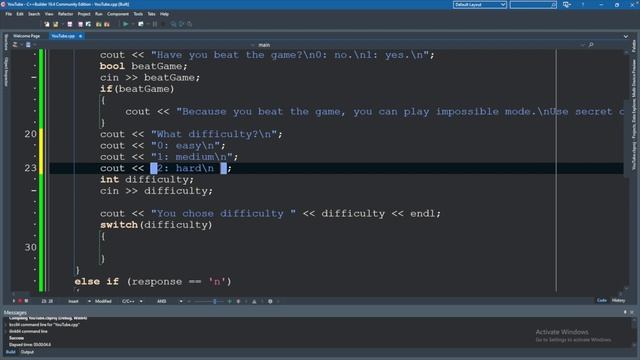This screenshot has height=360, width=640.
Task: Switch to the Welcome Page tab
Action: coord(27,36)
